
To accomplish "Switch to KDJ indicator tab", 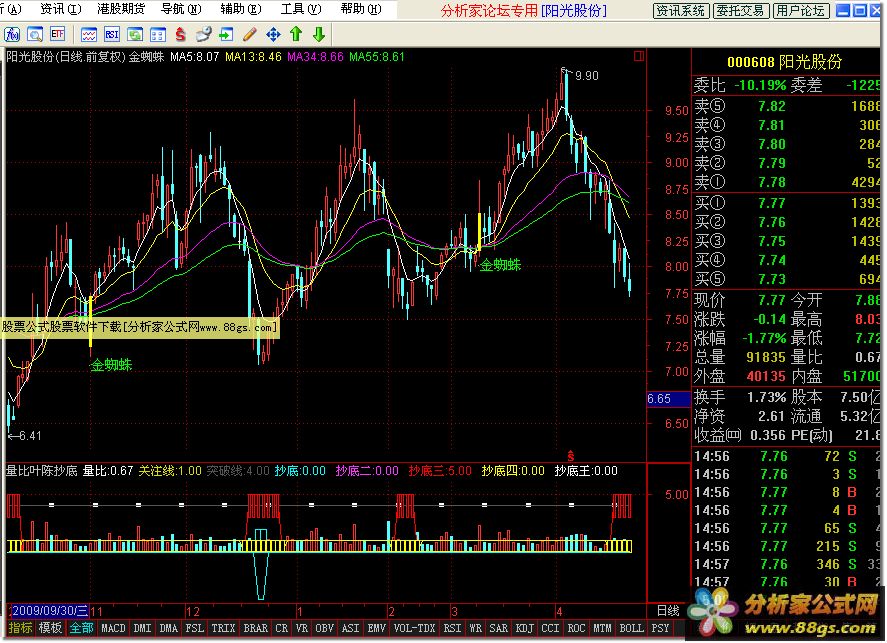I will pyautogui.click(x=525, y=628).
